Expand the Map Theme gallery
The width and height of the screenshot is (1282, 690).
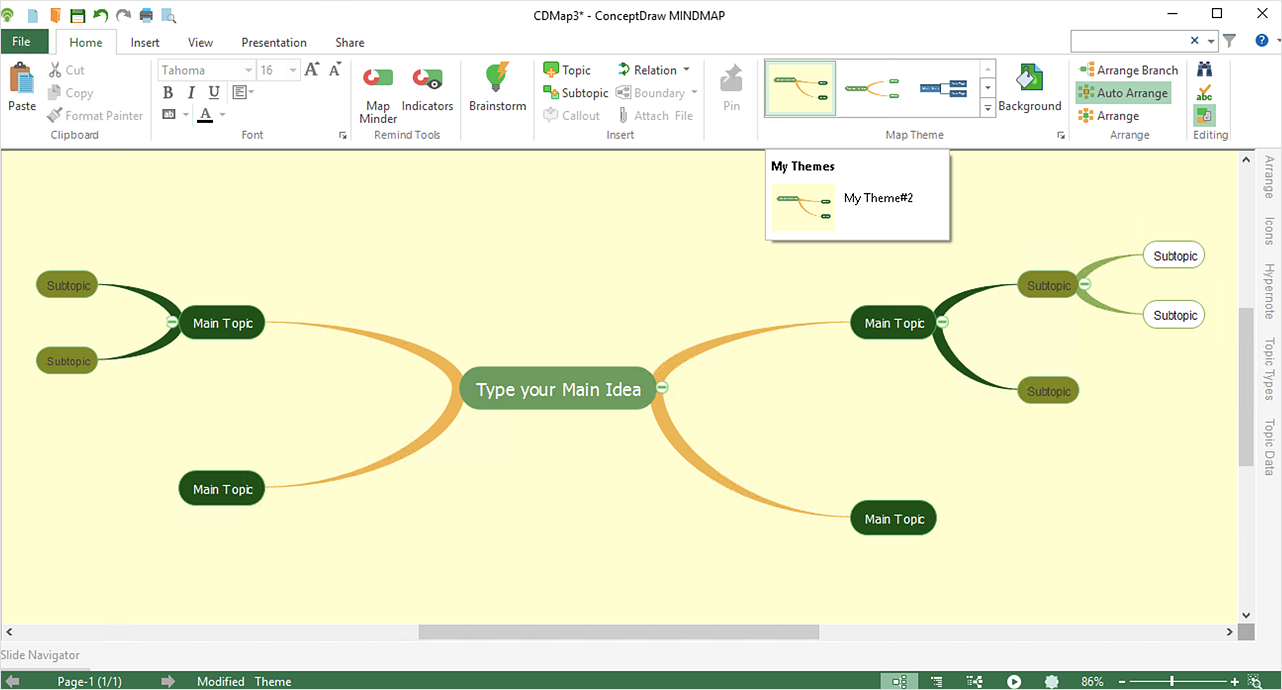tap(988, 107)
